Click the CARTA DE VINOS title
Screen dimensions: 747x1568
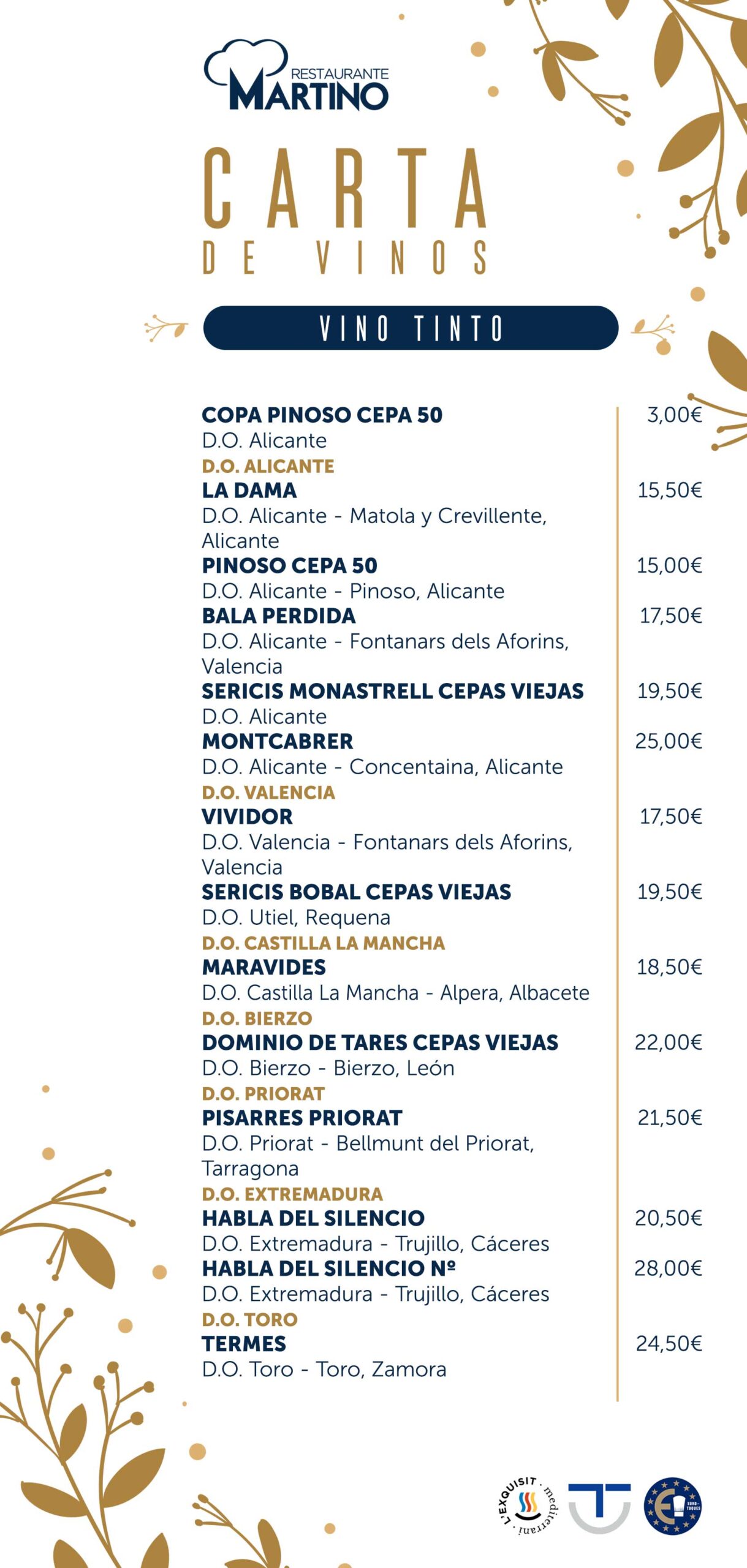click(345, 210)
